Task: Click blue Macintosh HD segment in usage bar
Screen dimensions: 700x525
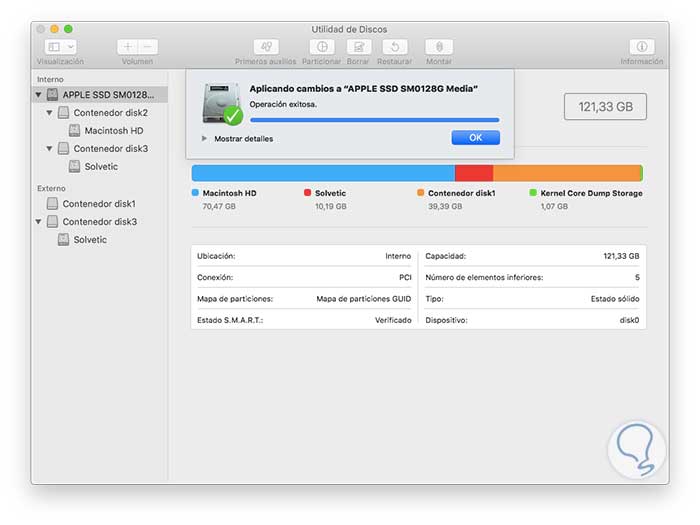Action: [323, 173]
